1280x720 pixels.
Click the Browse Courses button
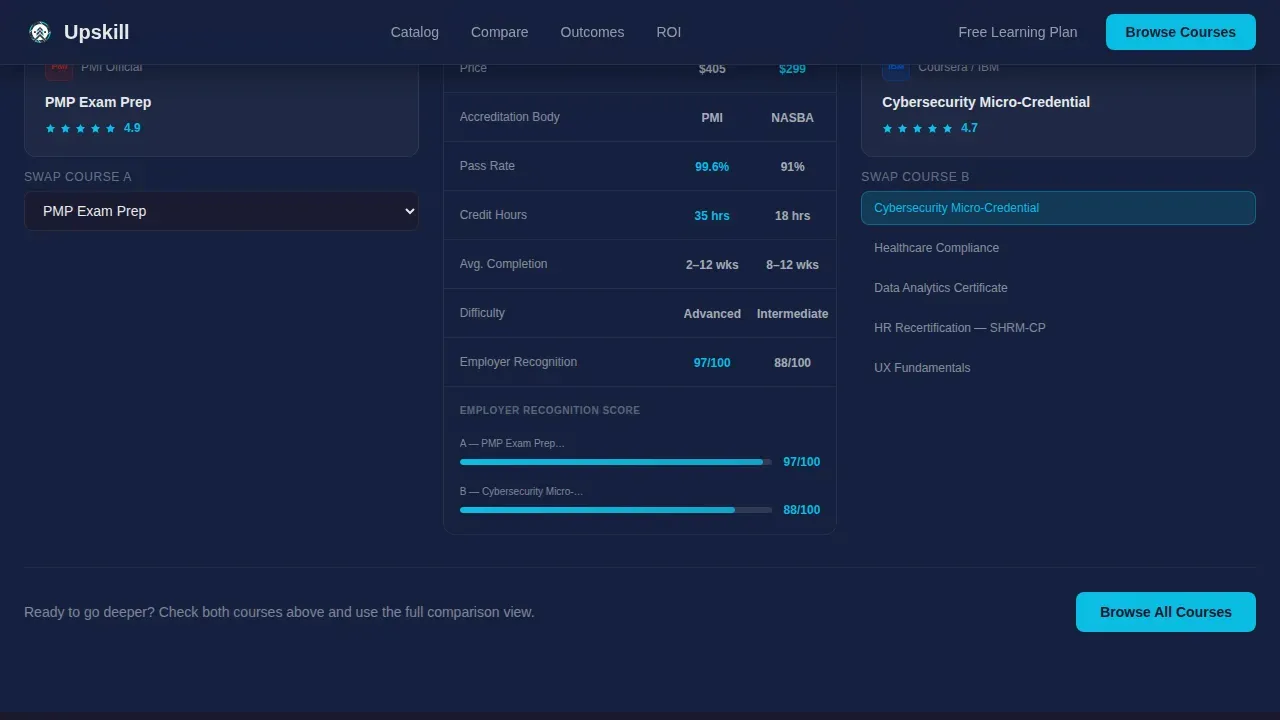1181,32
